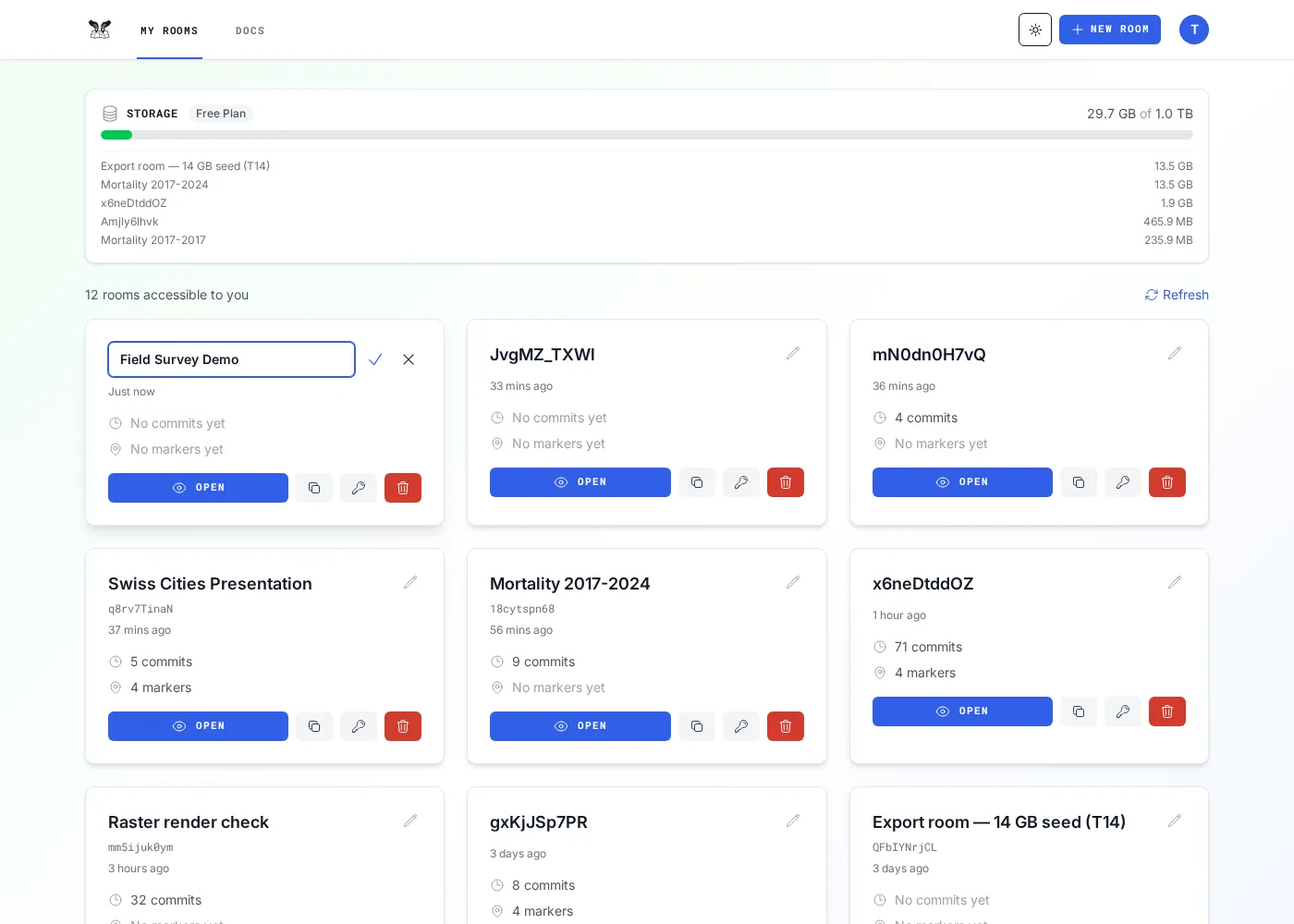Click the '4 commits' entry on mN0dn0H7vQ
Viewport: 1294px width, 924px height.
click(926, 418)
